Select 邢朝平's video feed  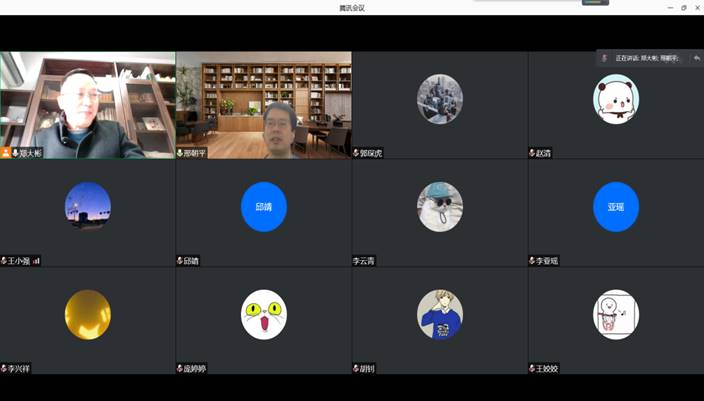point(264,100)
